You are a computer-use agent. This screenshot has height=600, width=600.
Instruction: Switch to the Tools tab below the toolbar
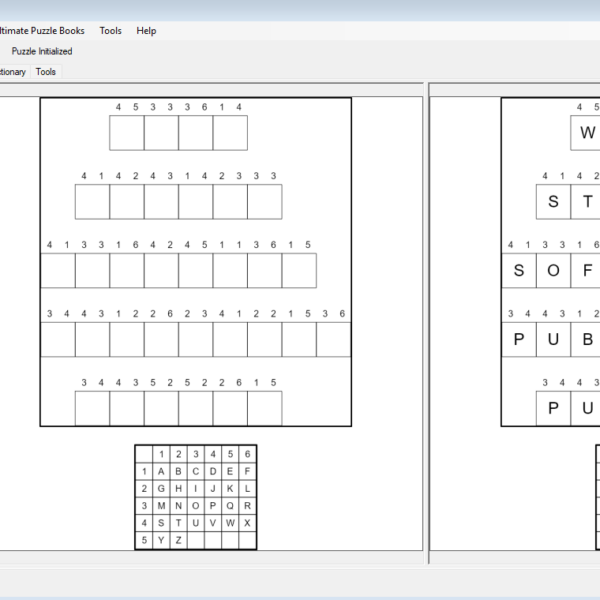tap(46, 72)
